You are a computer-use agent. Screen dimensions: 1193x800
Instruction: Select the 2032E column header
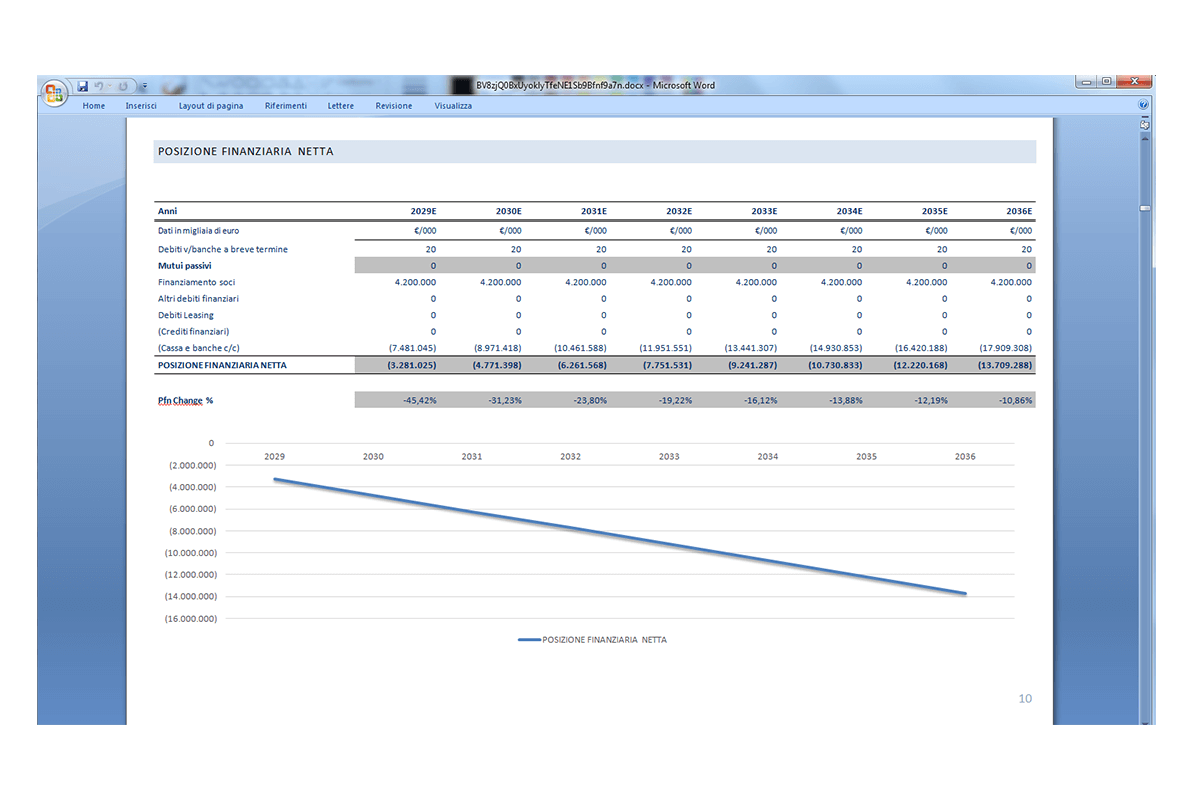679,211
